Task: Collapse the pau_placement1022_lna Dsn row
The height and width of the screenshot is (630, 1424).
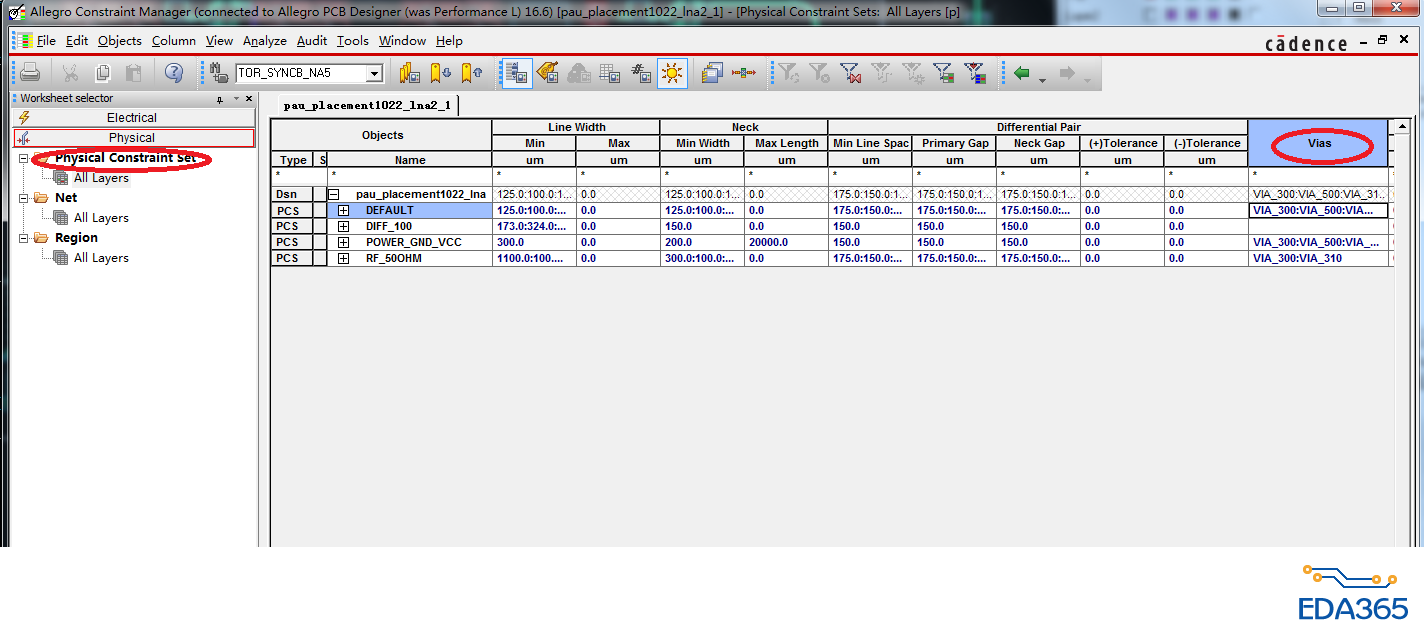Action: pos(335,194)
